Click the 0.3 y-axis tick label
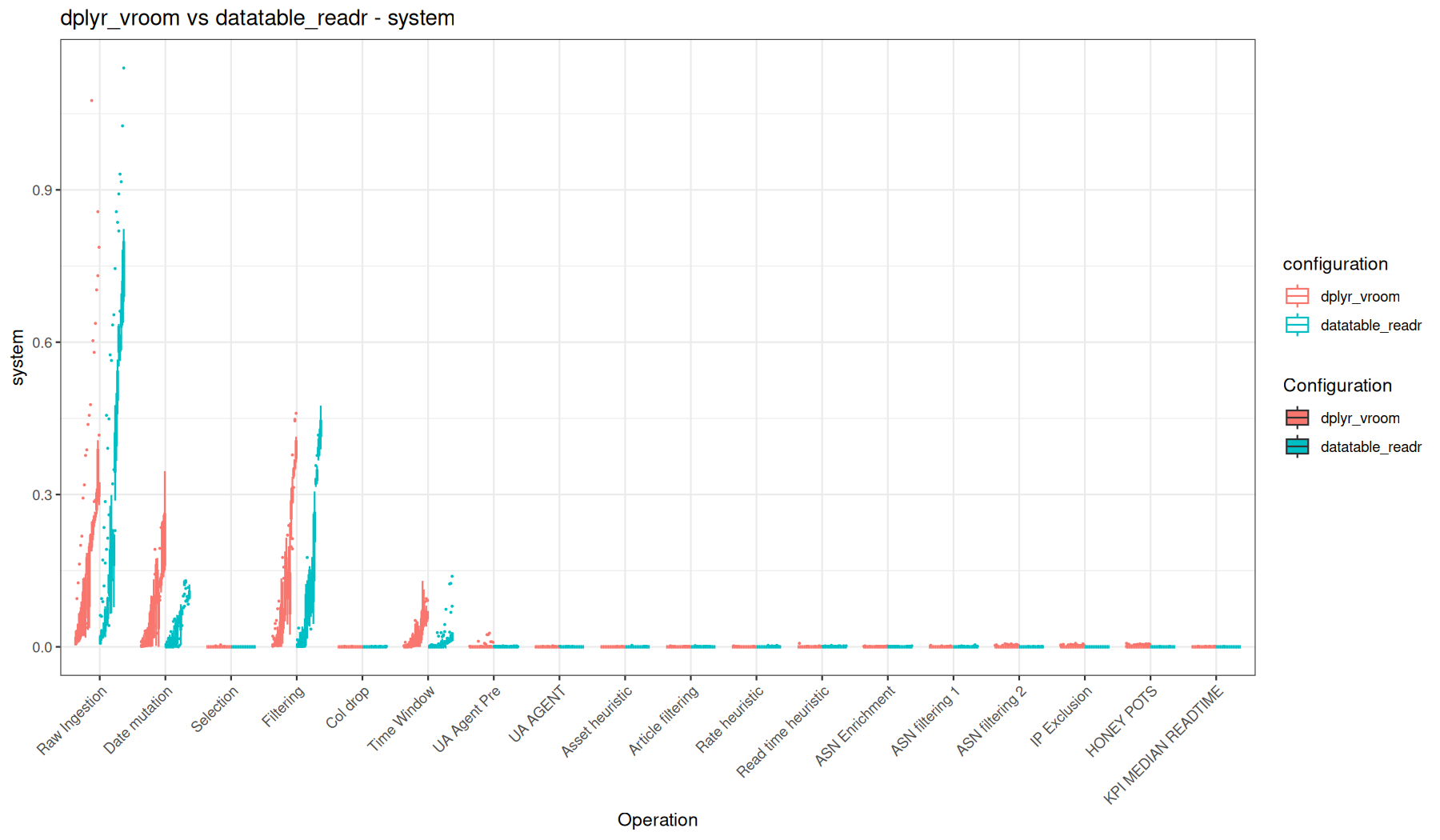1440x840 pixels. pos(42,495)
